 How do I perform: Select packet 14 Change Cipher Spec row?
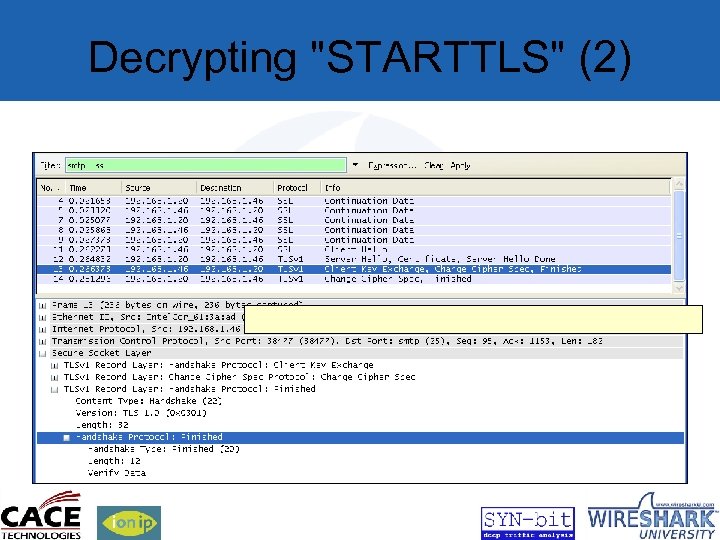click(x=354, y=279)
